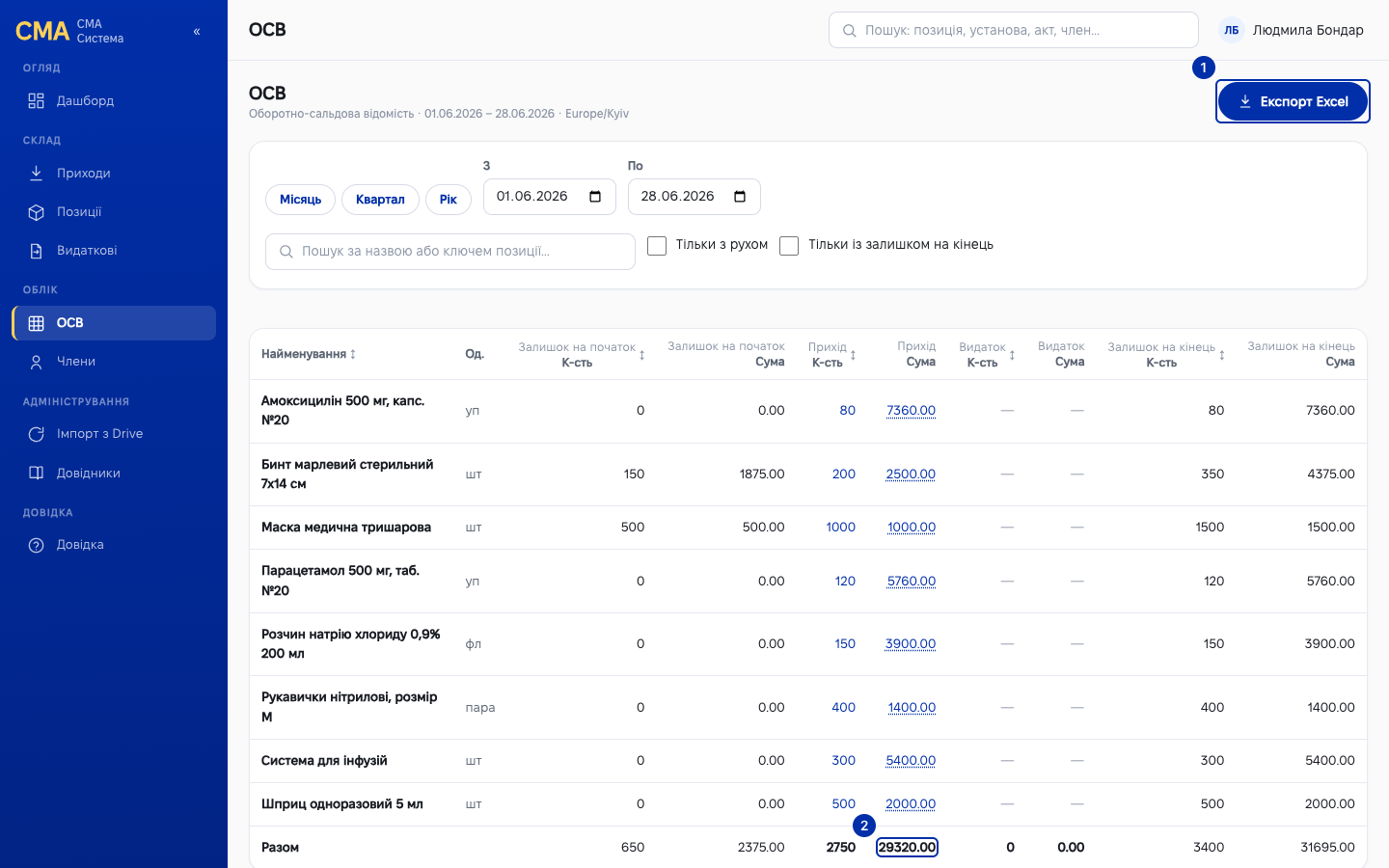Open Дашборд from the sidebar
Screen dimensions: 1389x868
[x=114, y=100]
